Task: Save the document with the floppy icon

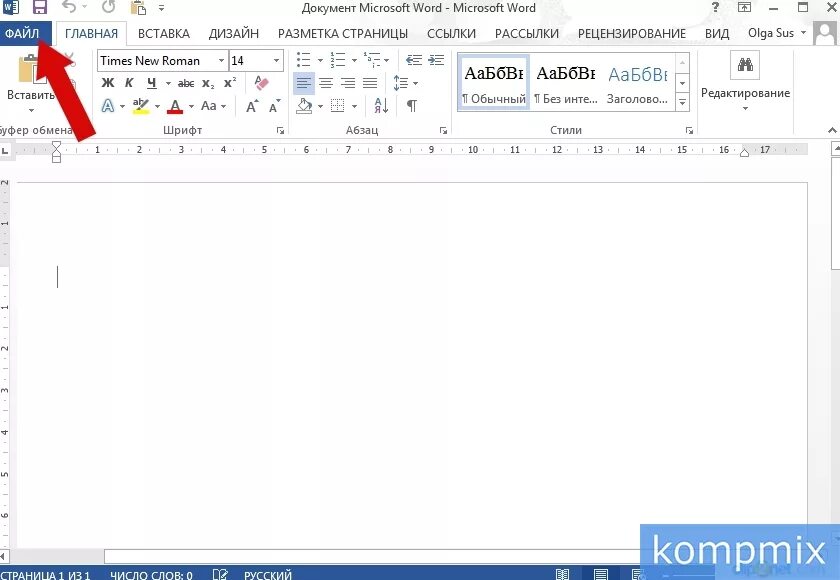Action: click(40, 7)
